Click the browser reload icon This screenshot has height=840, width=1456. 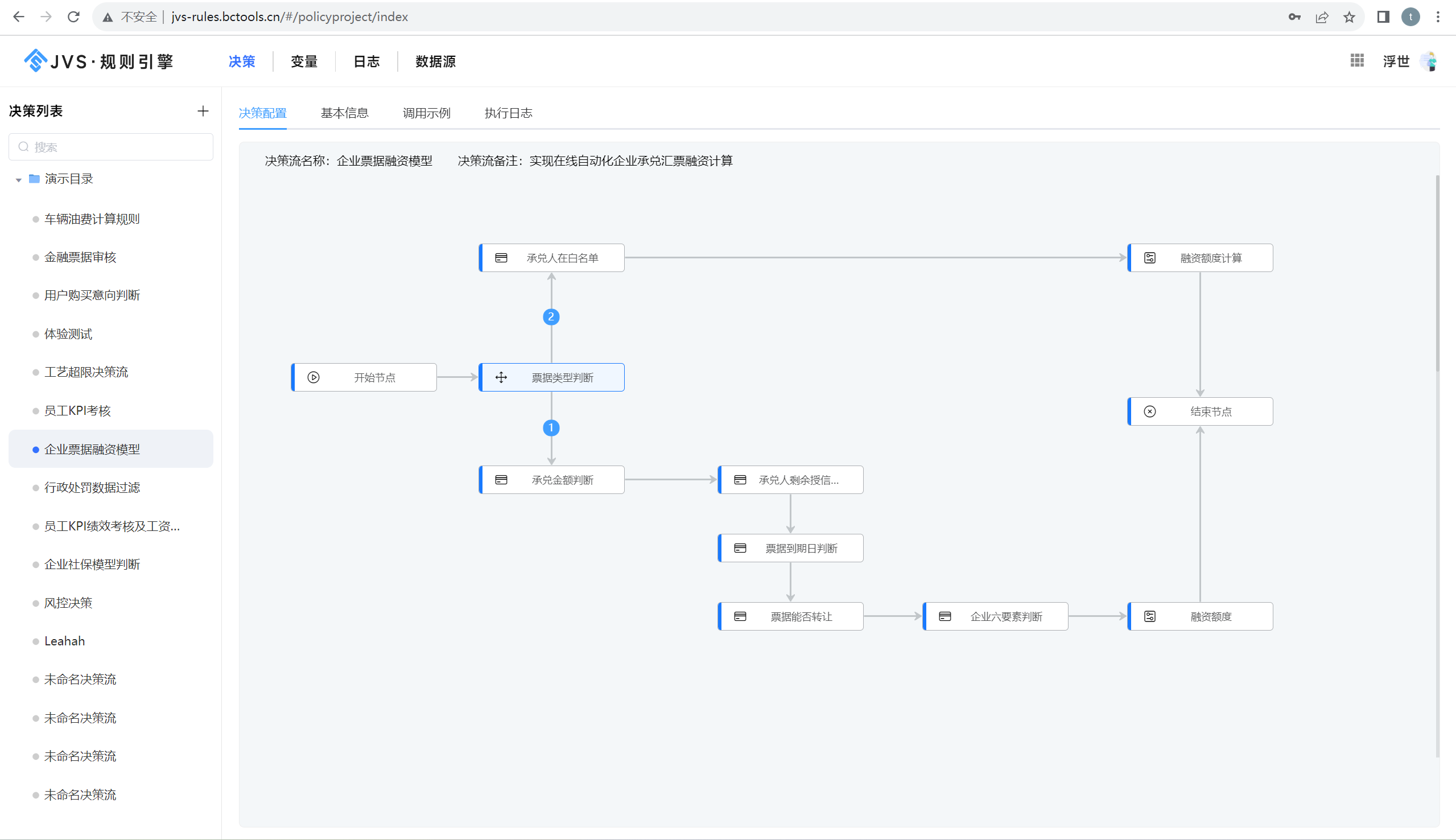tap(73, 17)
